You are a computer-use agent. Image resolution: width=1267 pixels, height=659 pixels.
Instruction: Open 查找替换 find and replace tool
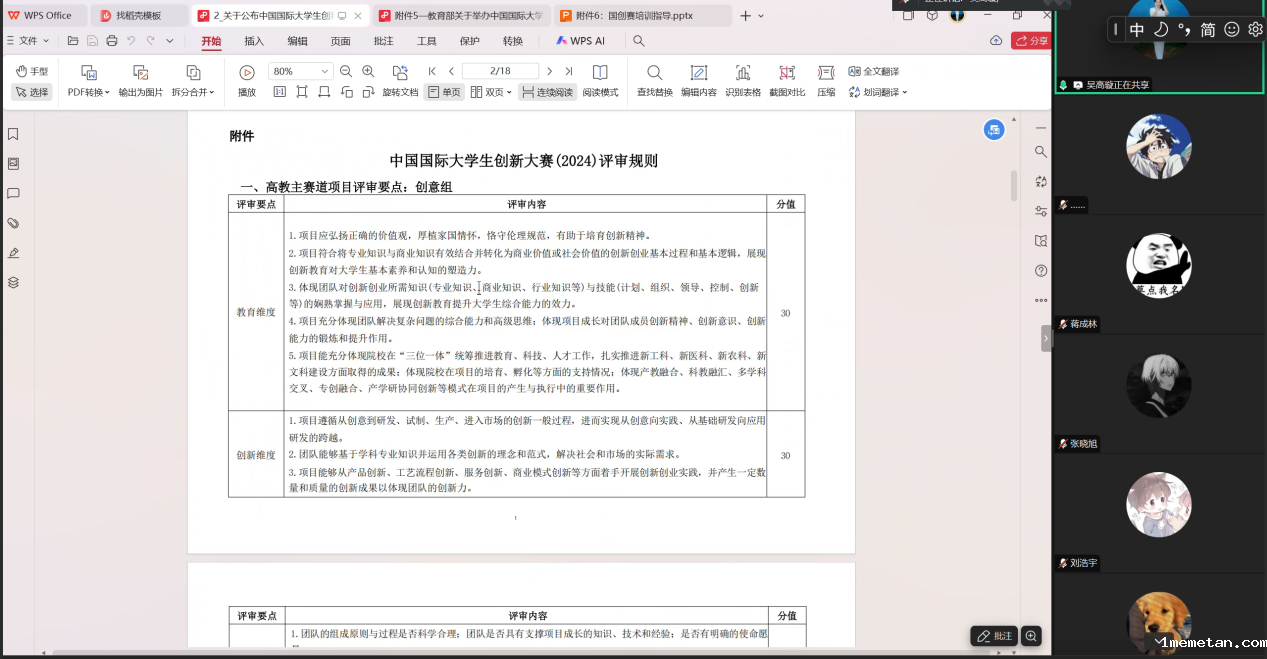654,73
